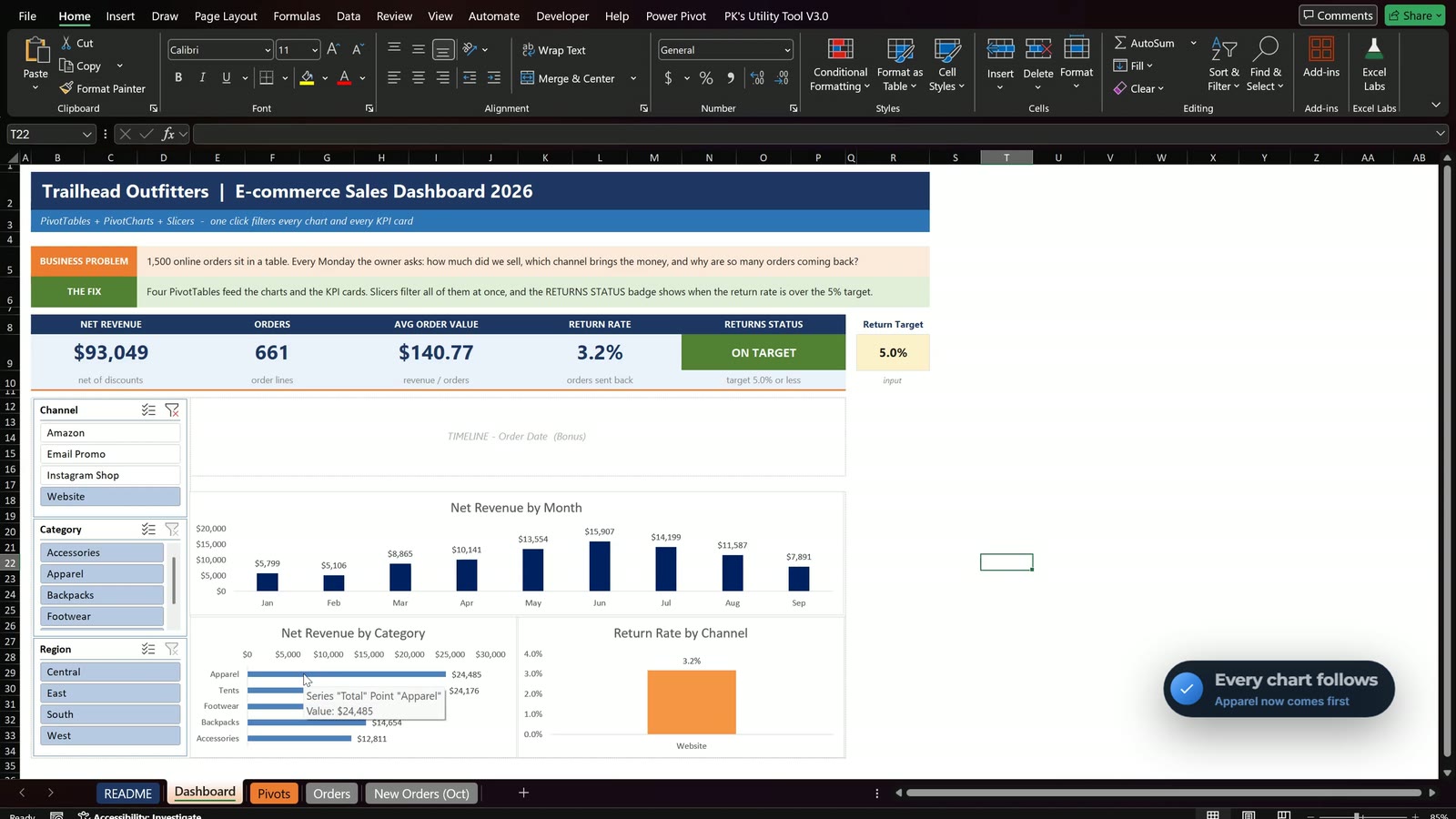Open Excel Labs
The image size is (1456, 819).
click(x=1374, y=64)
